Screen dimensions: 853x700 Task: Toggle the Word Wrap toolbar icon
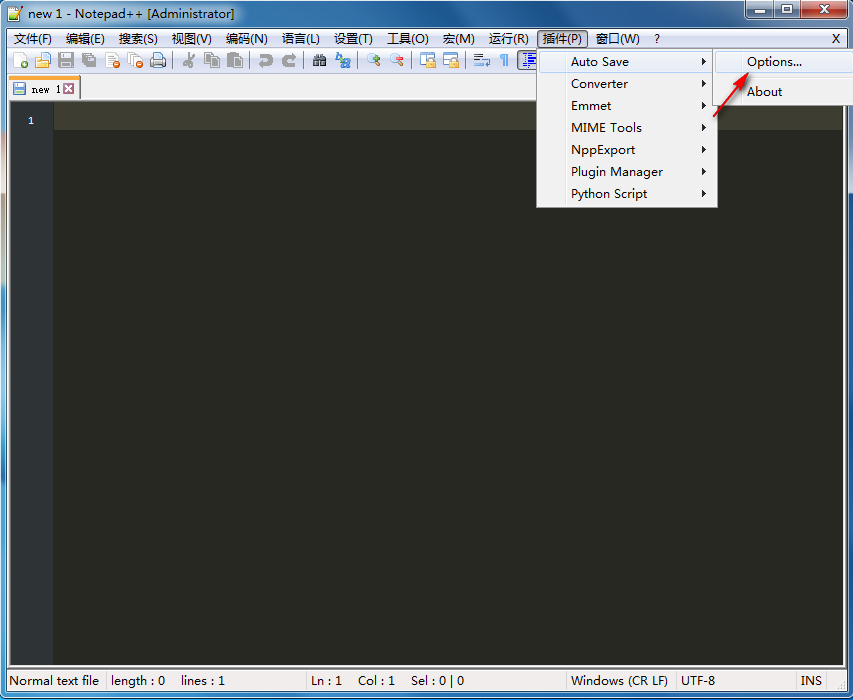point(481,60)
